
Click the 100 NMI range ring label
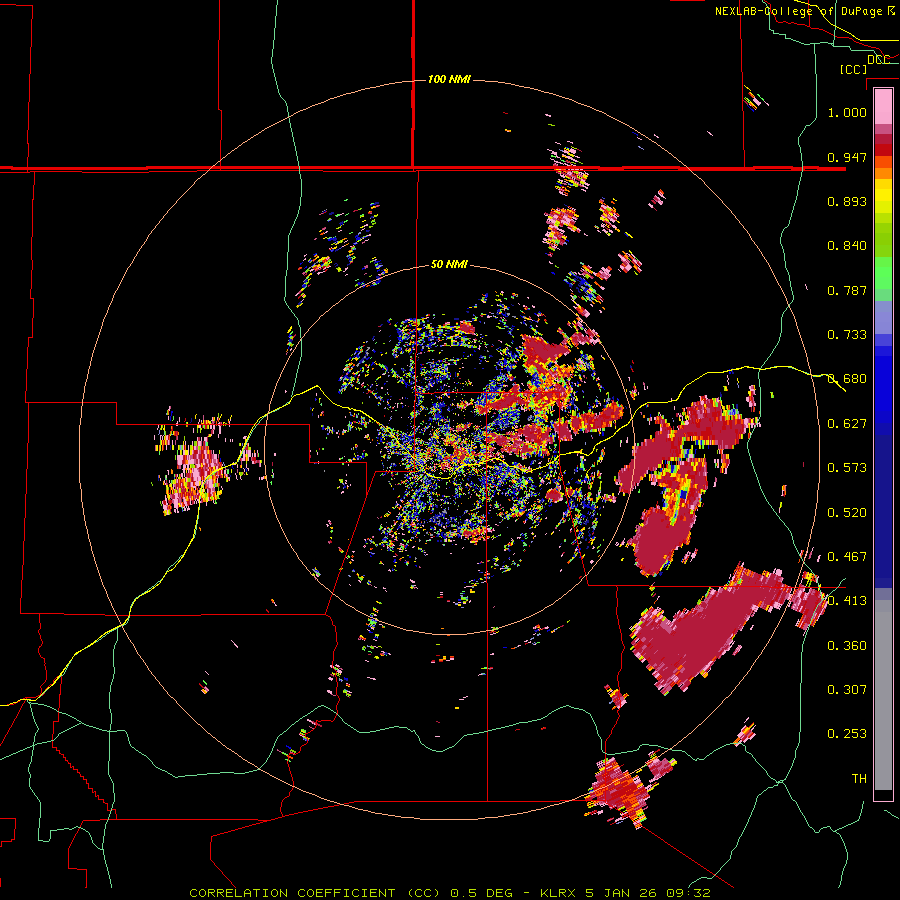click(449, 79)
